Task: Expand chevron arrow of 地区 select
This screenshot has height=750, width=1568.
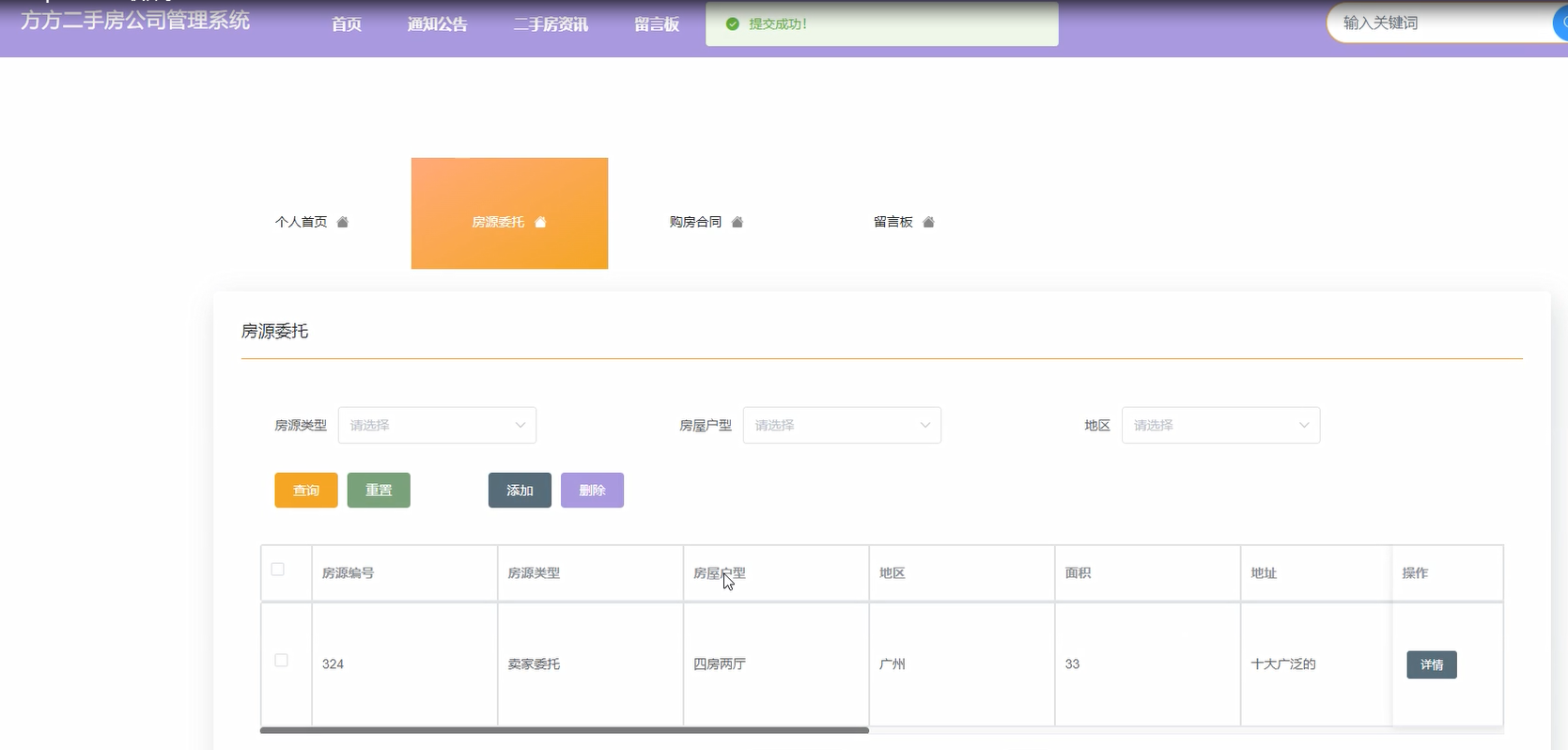Action: click(1304, 425)
